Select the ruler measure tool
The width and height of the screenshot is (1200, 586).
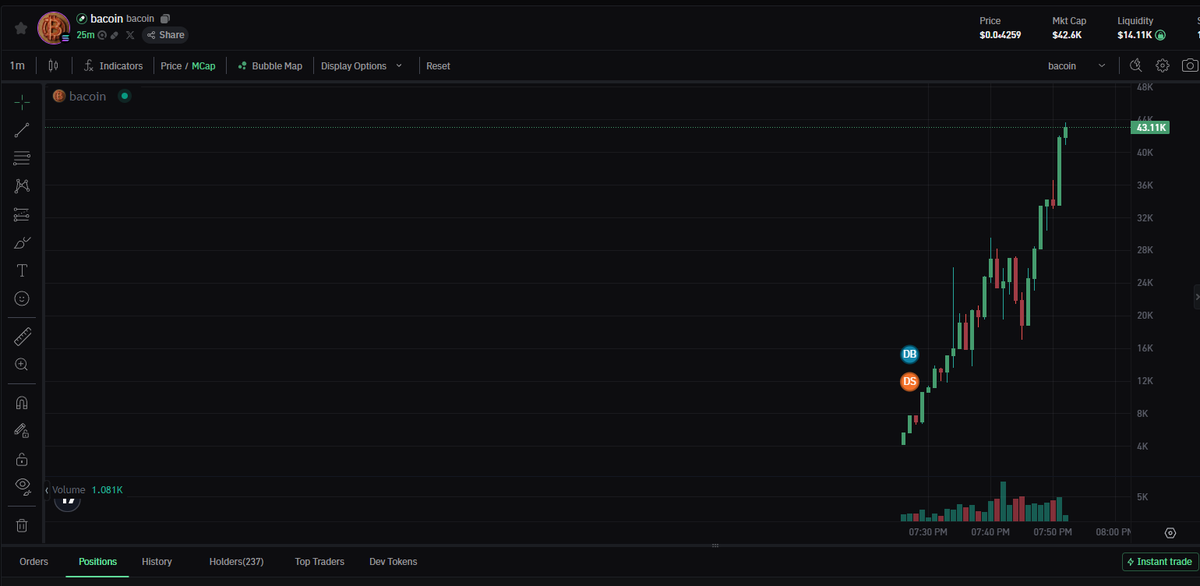22,336
